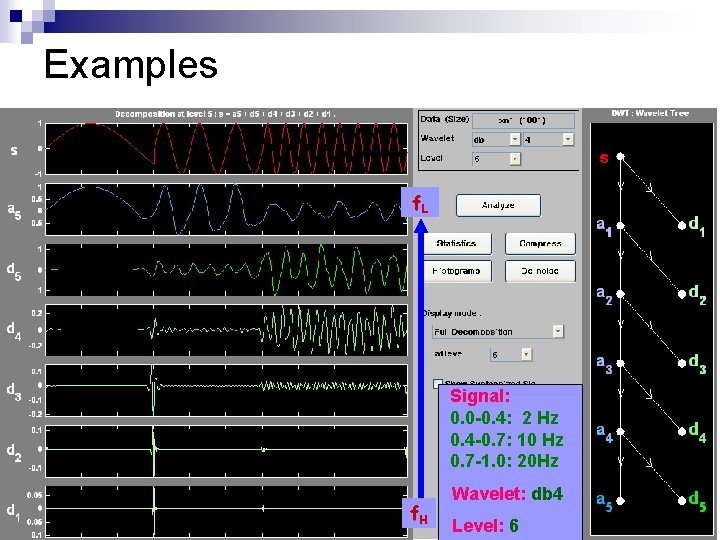720x540 pixels.
Task: Select node d1 in the wavelet tree
Action: (x=682, y=225)
